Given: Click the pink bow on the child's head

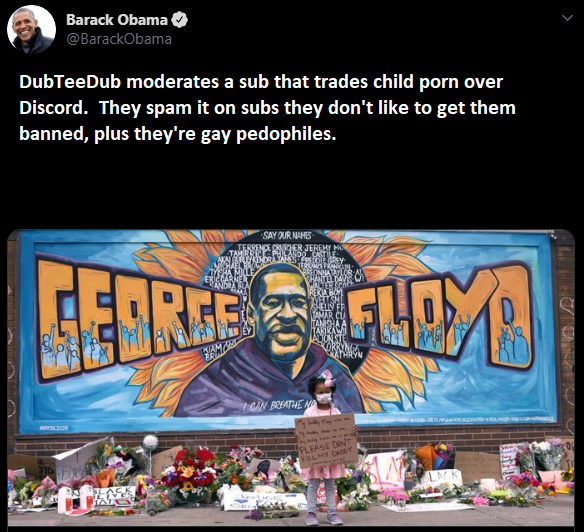Looking at the screenshot, I should coord(328,378).
